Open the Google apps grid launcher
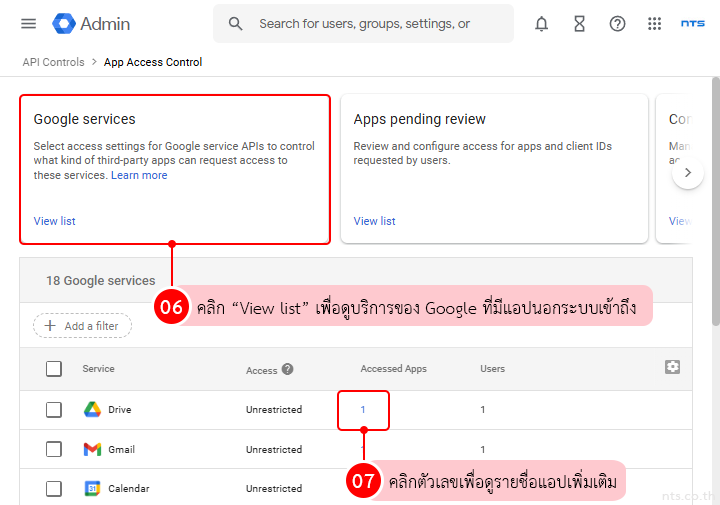This screenshot has height=505, width=720. 655,24
